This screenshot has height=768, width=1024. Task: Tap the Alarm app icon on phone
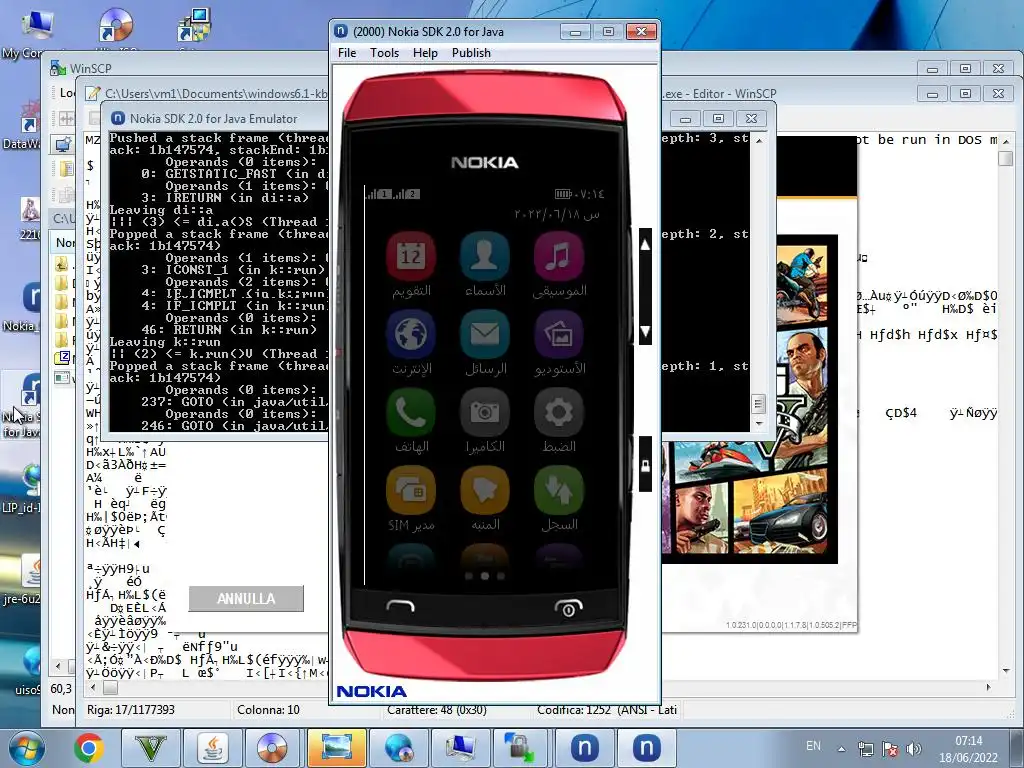coord(485,490)
